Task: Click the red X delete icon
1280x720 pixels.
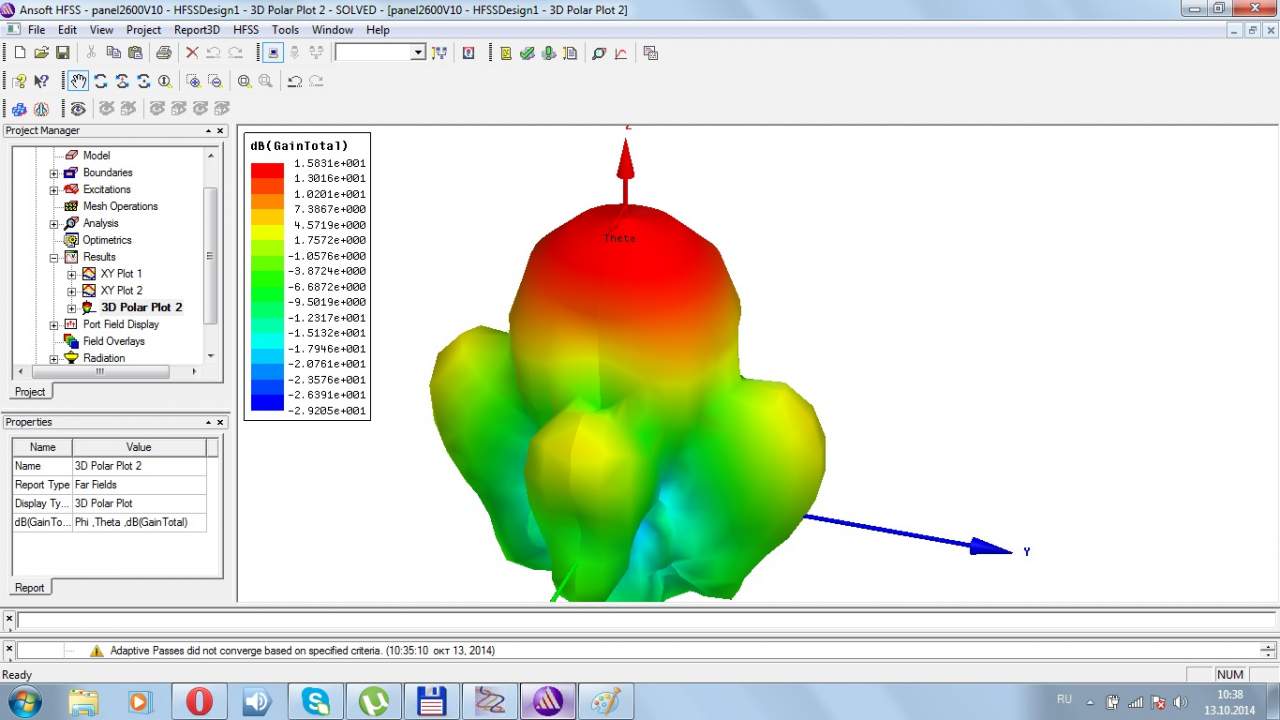Action: (x=192, y=53)
